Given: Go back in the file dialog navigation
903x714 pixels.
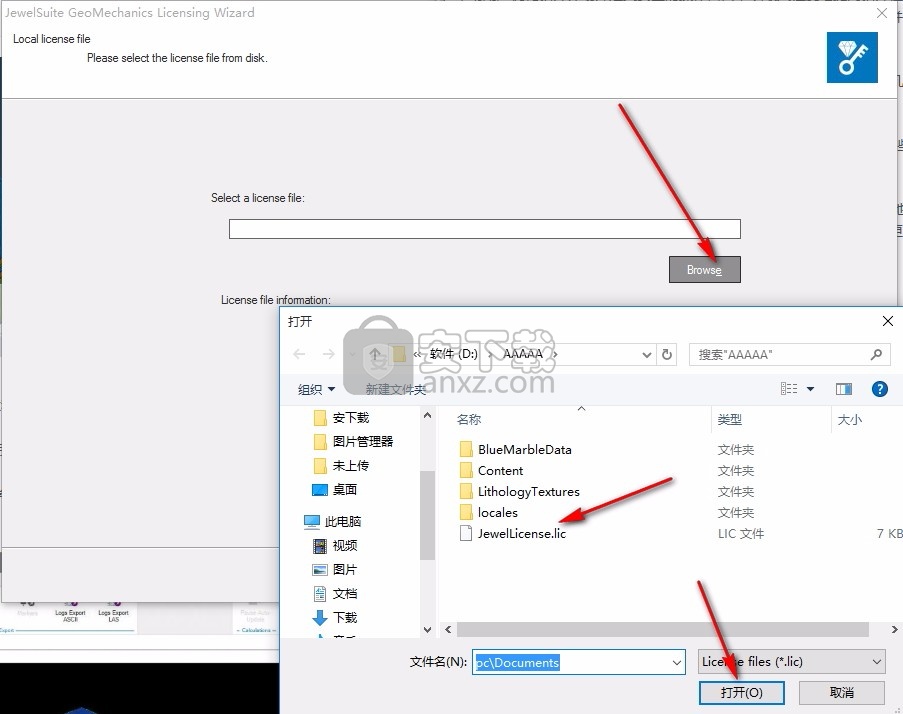Looking at the screenshot, I should [299, 354].
